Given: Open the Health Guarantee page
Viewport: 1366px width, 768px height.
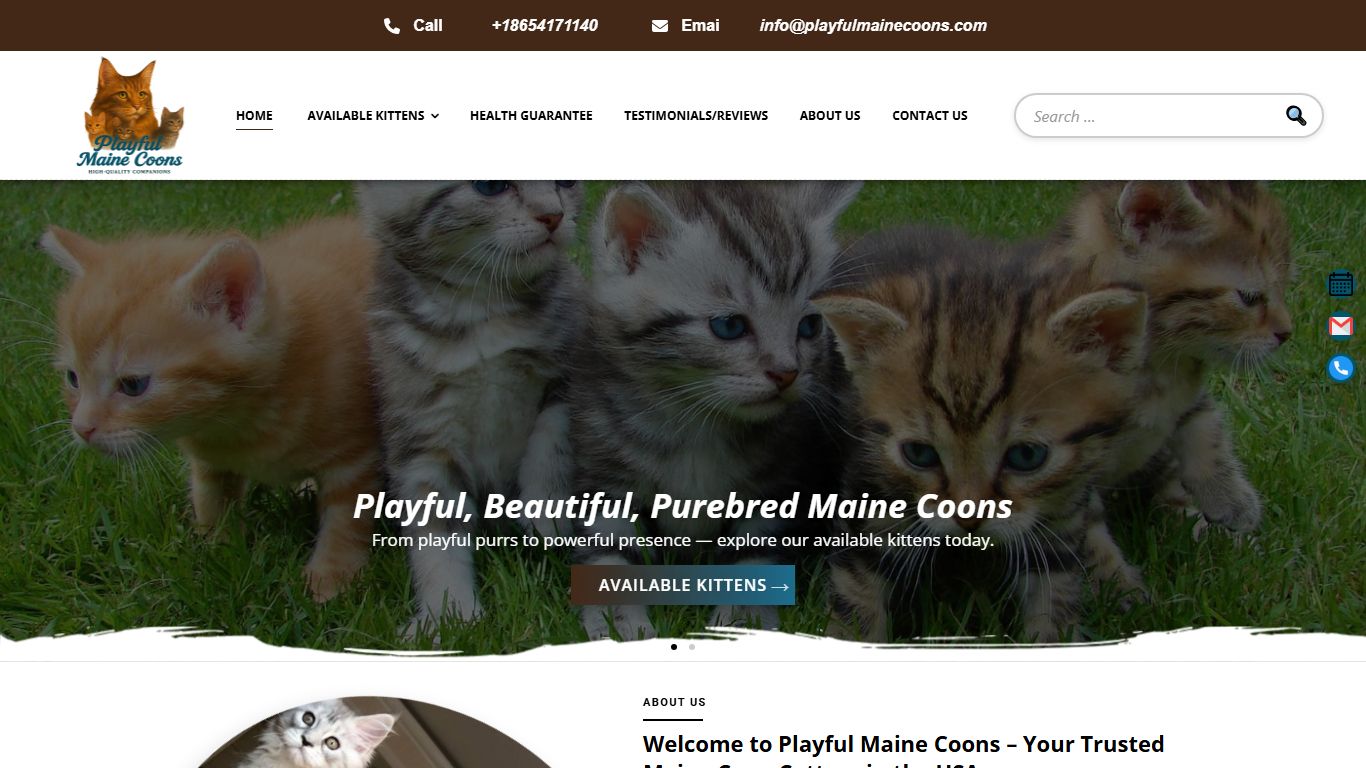Looking at the screenshot, I should pos(531,116).
